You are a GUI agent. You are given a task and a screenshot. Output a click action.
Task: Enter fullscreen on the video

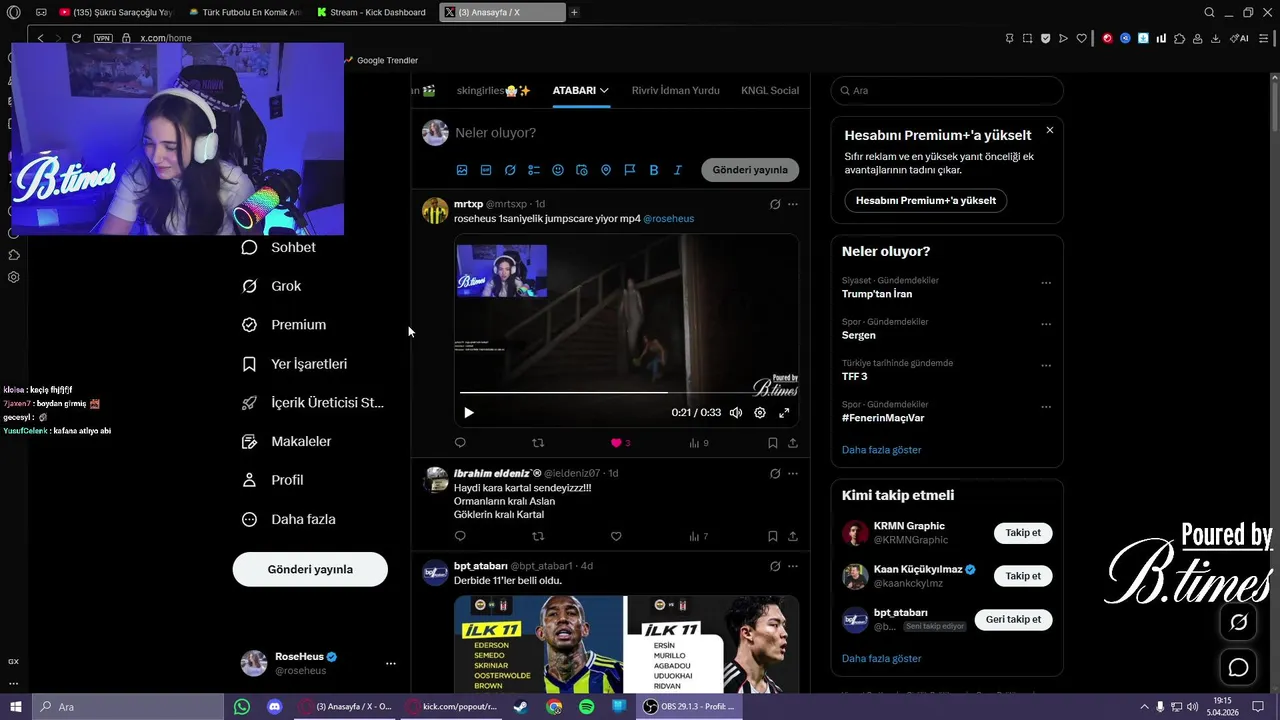point(784,412)
